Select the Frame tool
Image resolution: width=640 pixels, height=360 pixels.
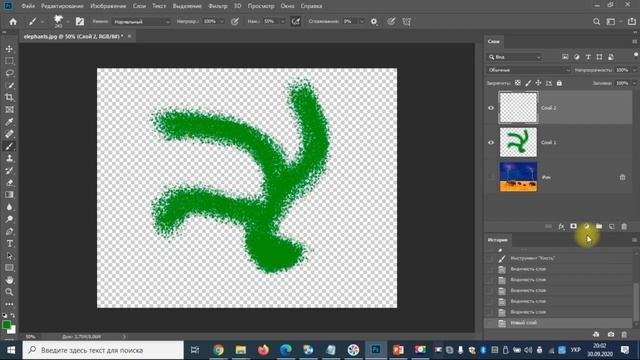[x=9, y=110]
